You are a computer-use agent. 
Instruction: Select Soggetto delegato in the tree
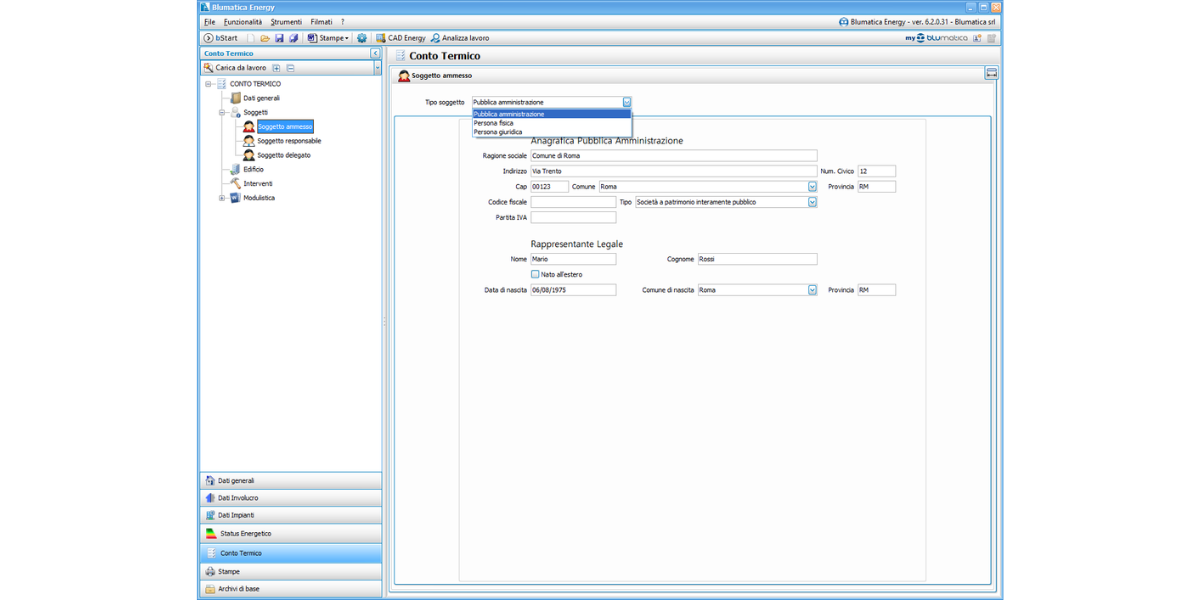pyautogui.click(x=284, y=155)
